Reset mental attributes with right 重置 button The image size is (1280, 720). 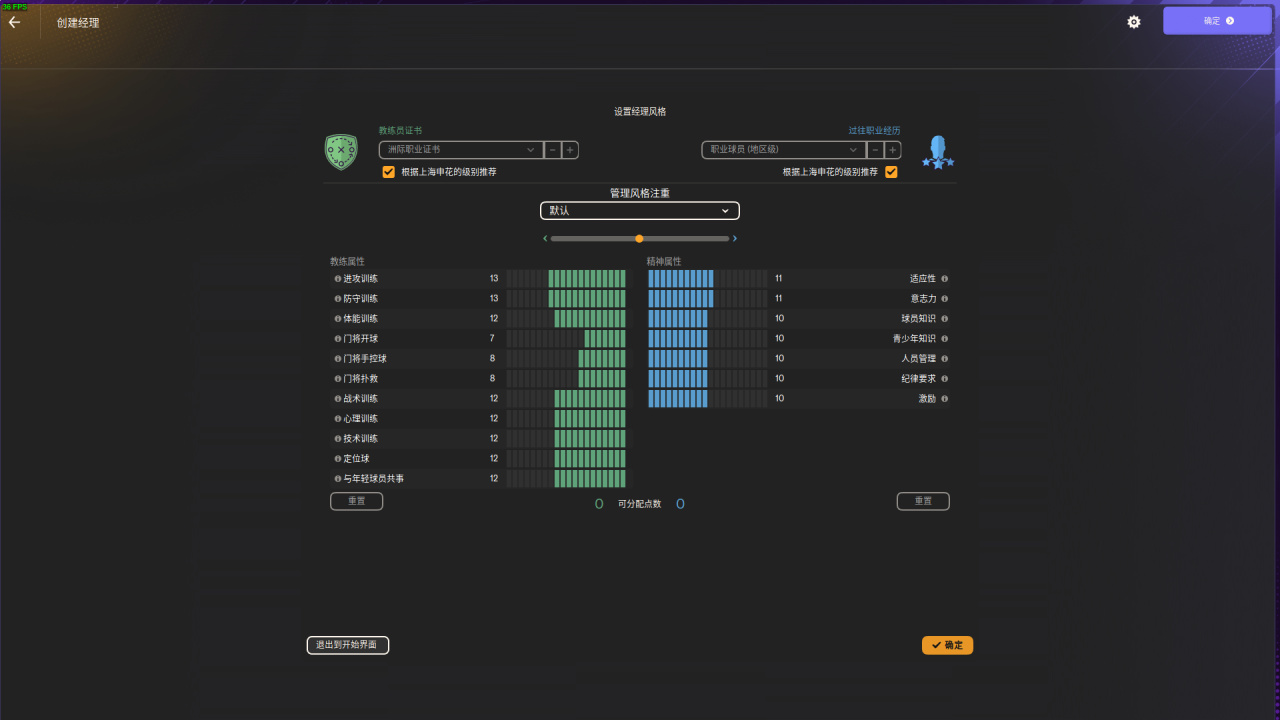click(923, 501)
